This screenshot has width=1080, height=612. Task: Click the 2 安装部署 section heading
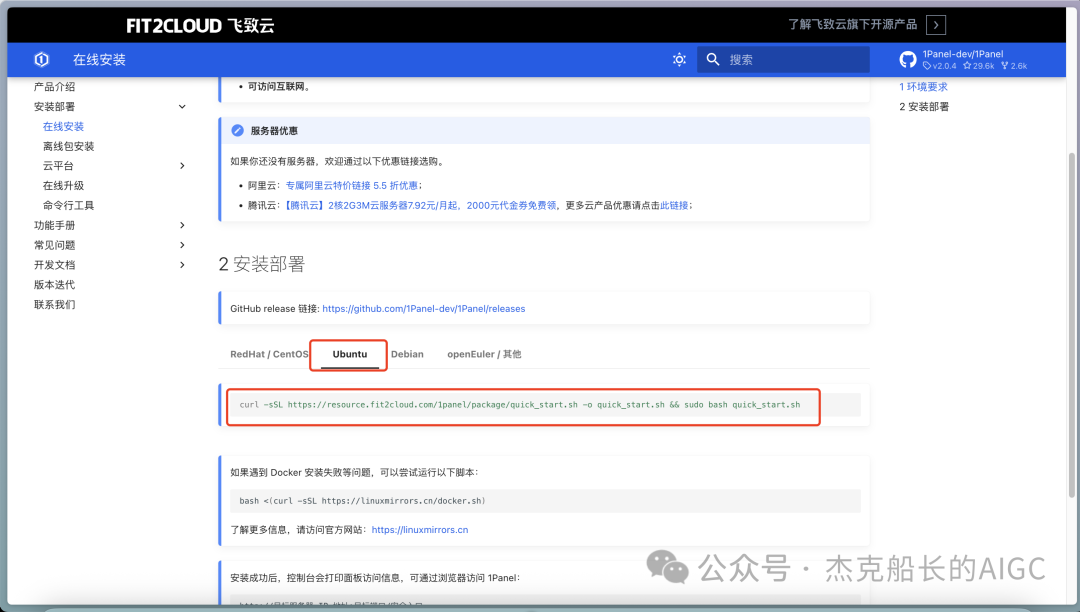(x=262, y=264)
